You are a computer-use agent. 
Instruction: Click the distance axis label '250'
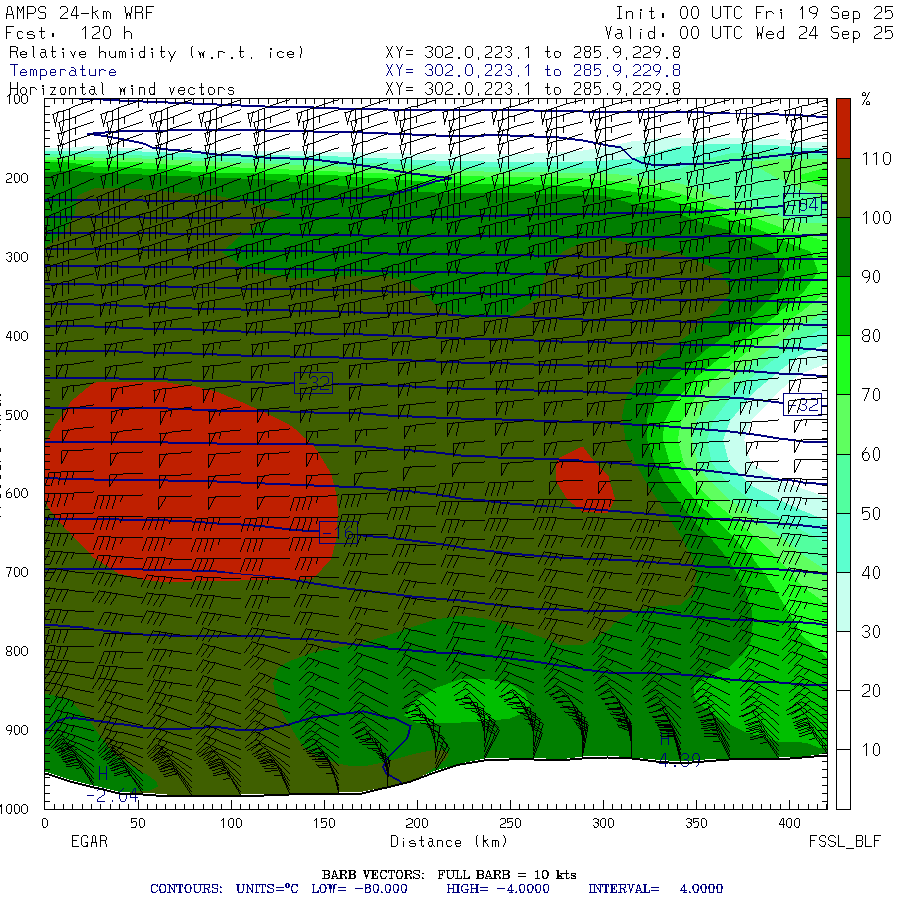510,823
